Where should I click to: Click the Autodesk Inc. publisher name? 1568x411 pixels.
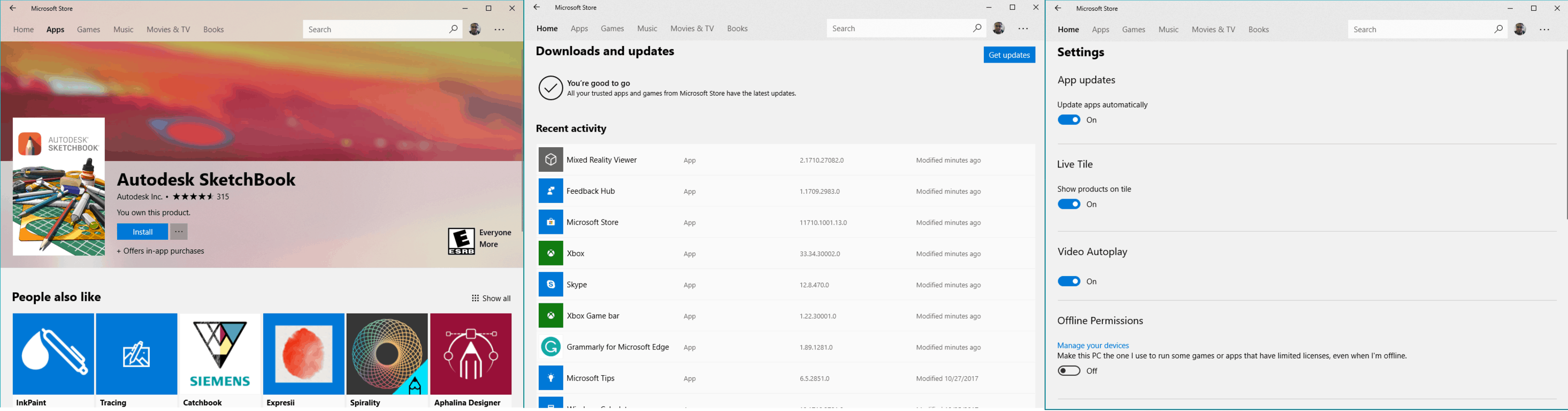[x=140, y=197]
